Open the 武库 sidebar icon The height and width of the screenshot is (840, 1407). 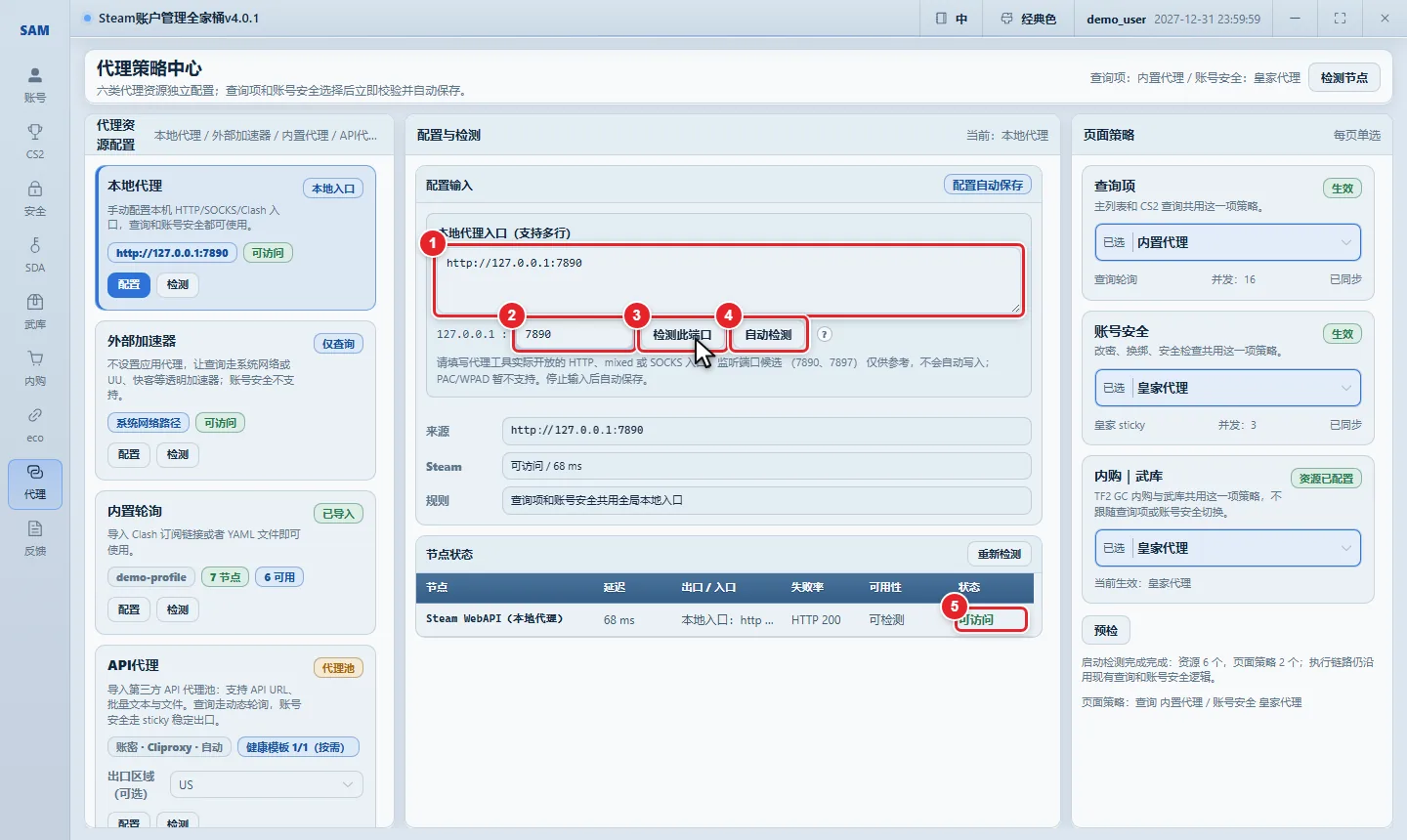pyautogui.click(x=35, y=312)
